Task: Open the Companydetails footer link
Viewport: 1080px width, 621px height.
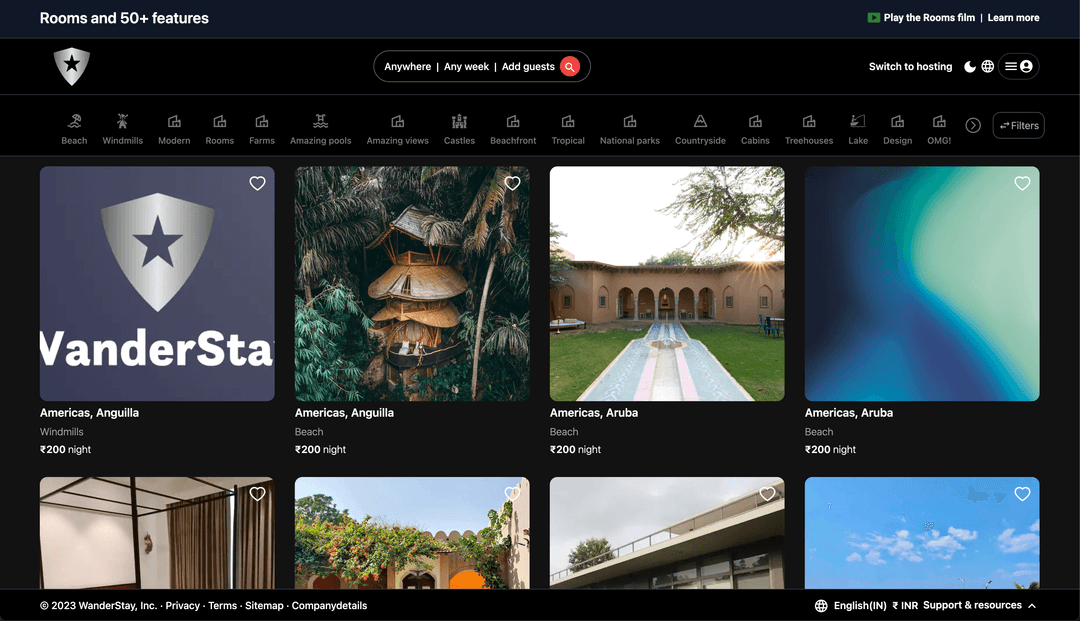Action: (329, 606)
